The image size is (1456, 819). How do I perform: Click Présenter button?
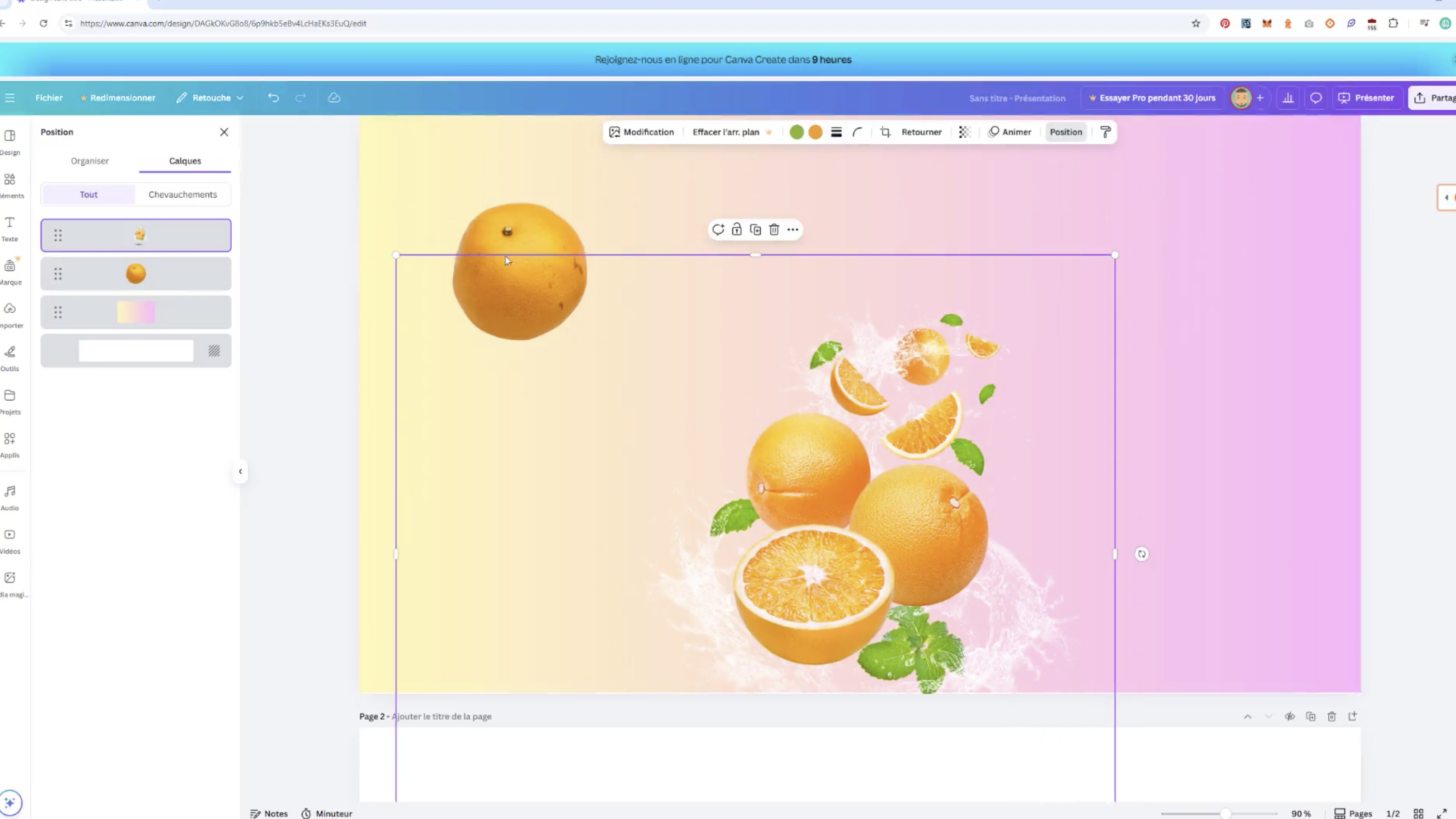[x=1365, y=98]
